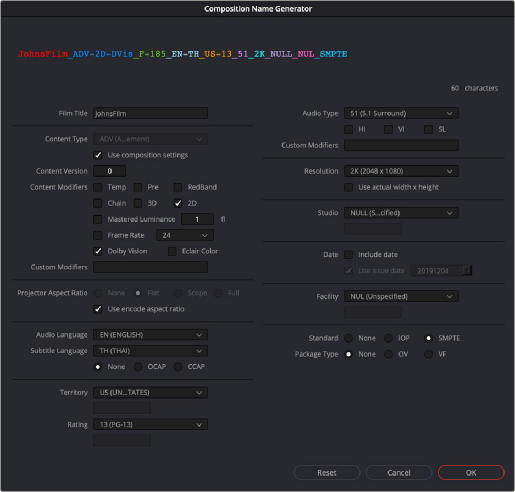Open the Facility dropdown
Viewport: 515px width, 492px height.
tap(401, 296)
